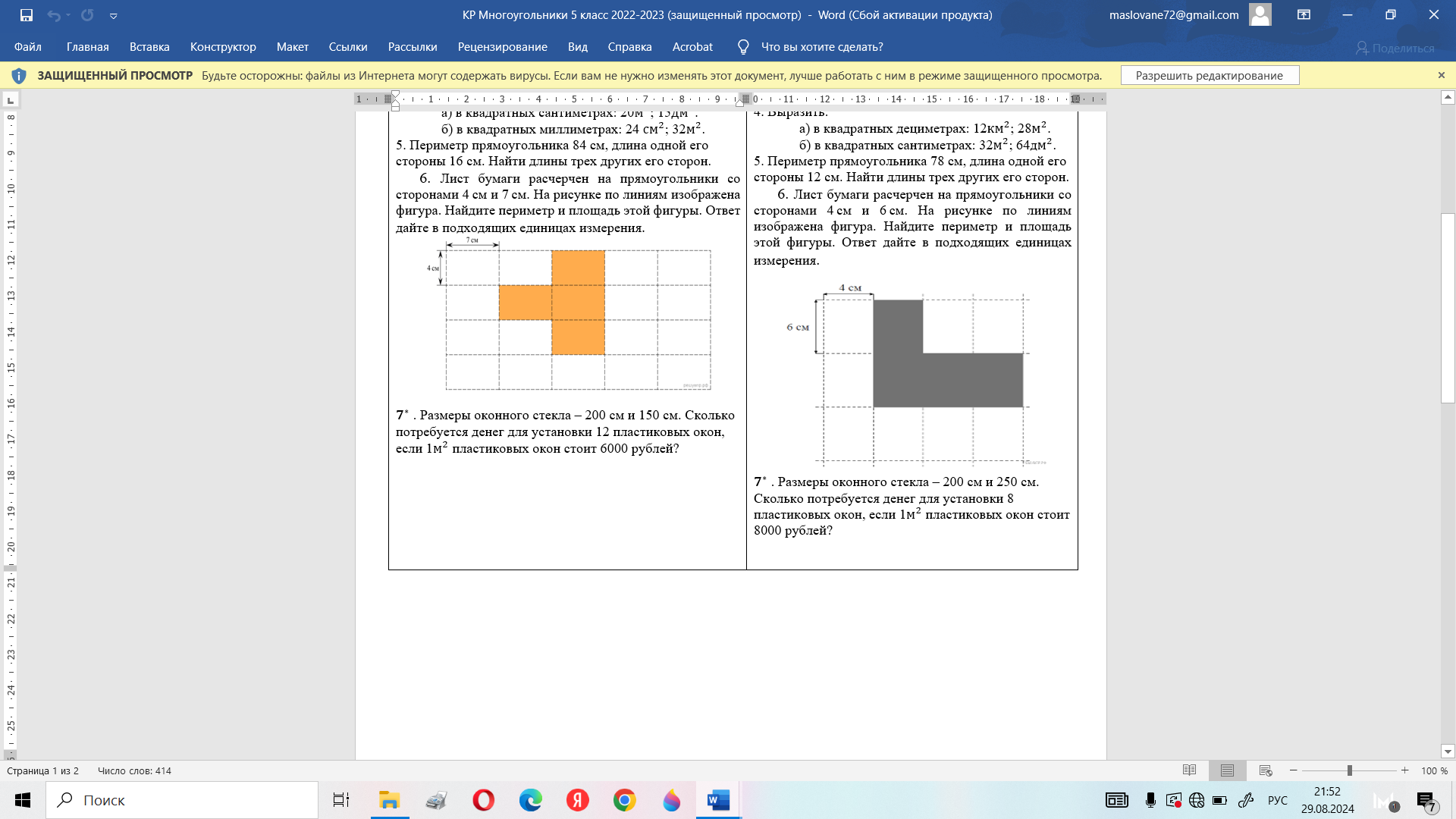Open Task View from the taskbar
Image resolution: width=1456 pixels, height=819 pixels.
tap(341, 800)
